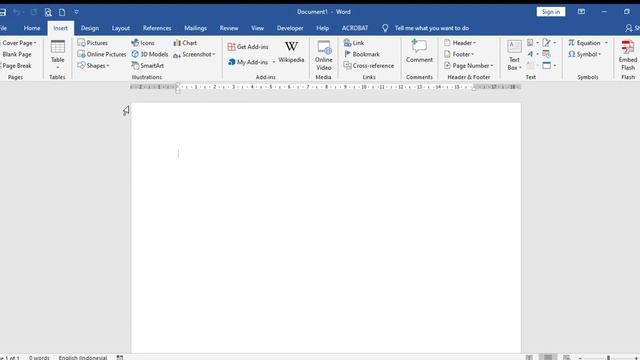Click the Print Preview quick access icon
The height and width of the screenshot is (360, 640).
(x=48, y=12)
